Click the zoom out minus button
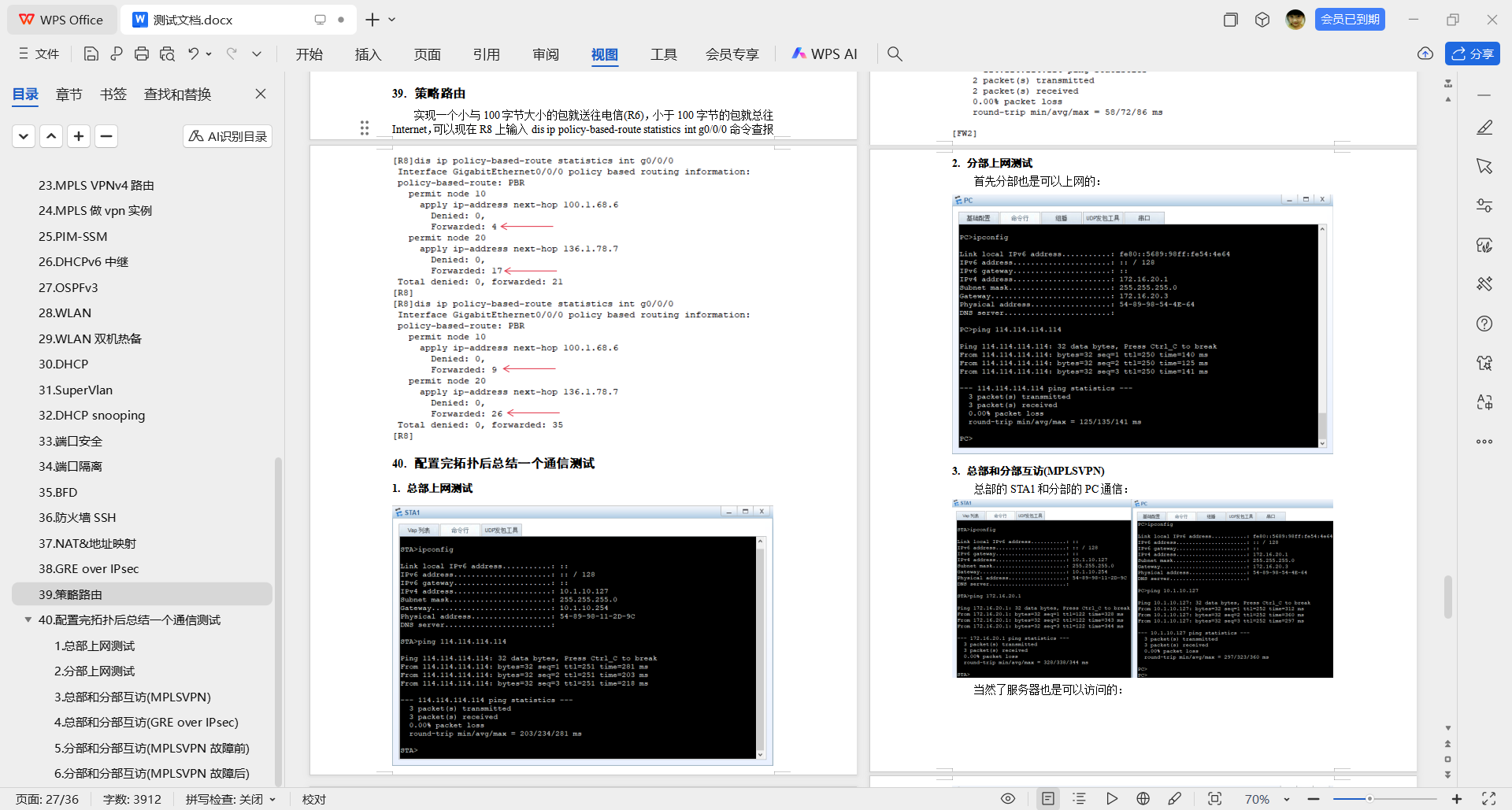 click(x=1313, y=799)
